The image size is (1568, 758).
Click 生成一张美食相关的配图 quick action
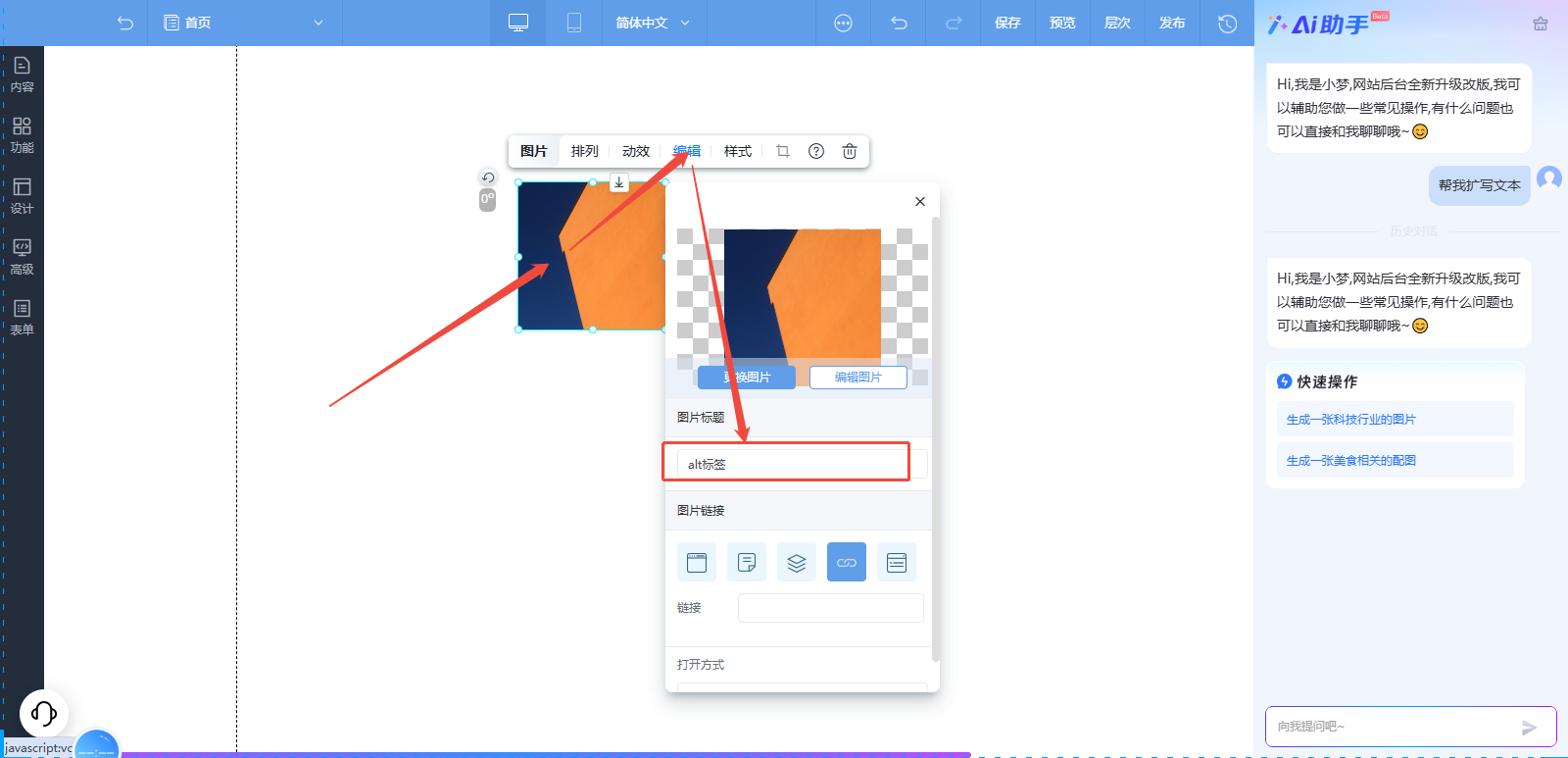(1396, 460)
